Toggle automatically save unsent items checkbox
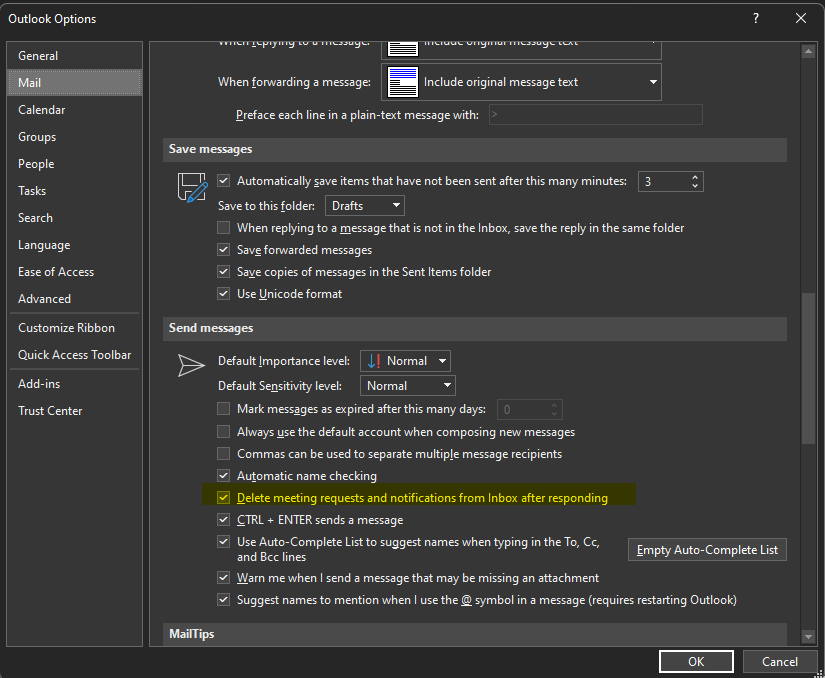 point(224,181)
